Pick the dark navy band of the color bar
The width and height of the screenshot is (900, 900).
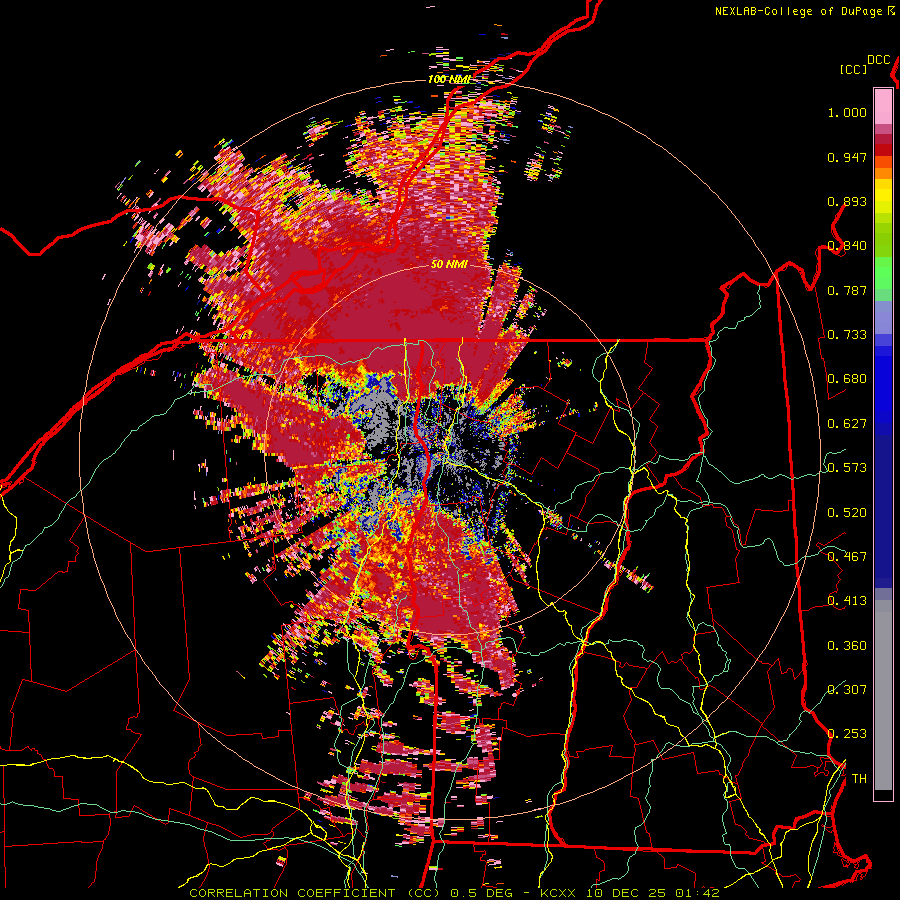pyautogui.click(x=883, y=511)
